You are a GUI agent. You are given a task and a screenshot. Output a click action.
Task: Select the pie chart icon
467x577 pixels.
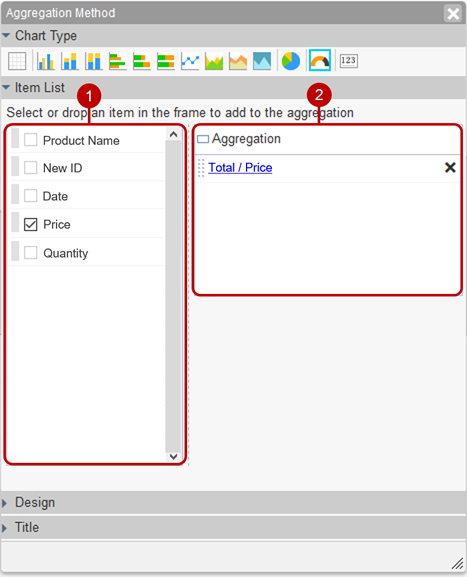tap(291, 61)
